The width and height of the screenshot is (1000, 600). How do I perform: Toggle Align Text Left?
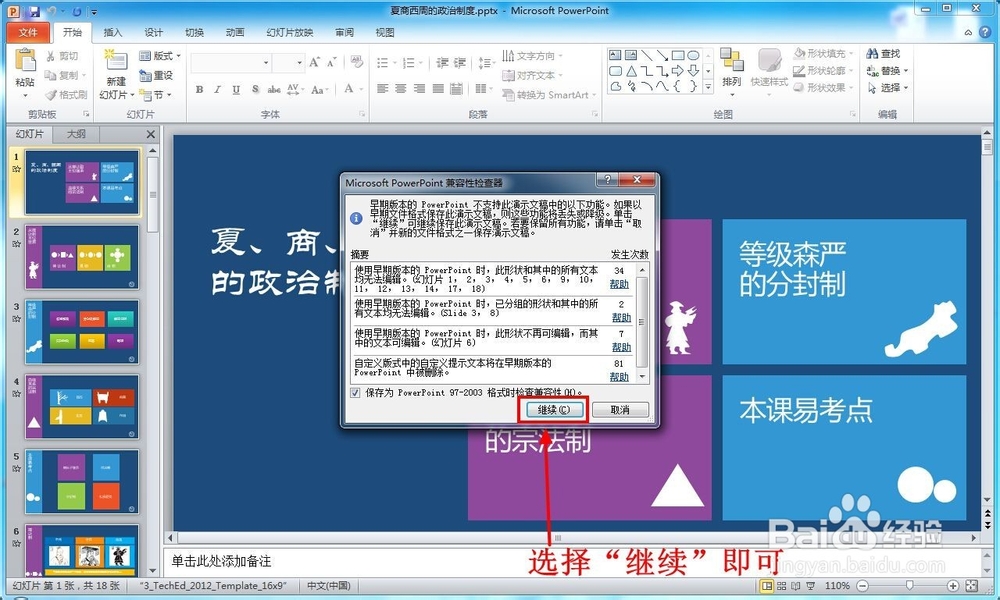coord(382,89)
